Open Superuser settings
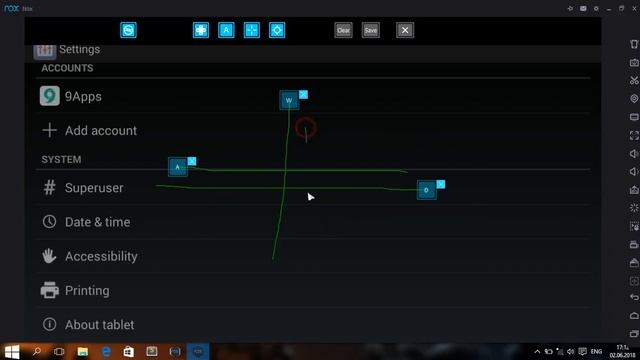Screen dimensions: 640x360 314,188
